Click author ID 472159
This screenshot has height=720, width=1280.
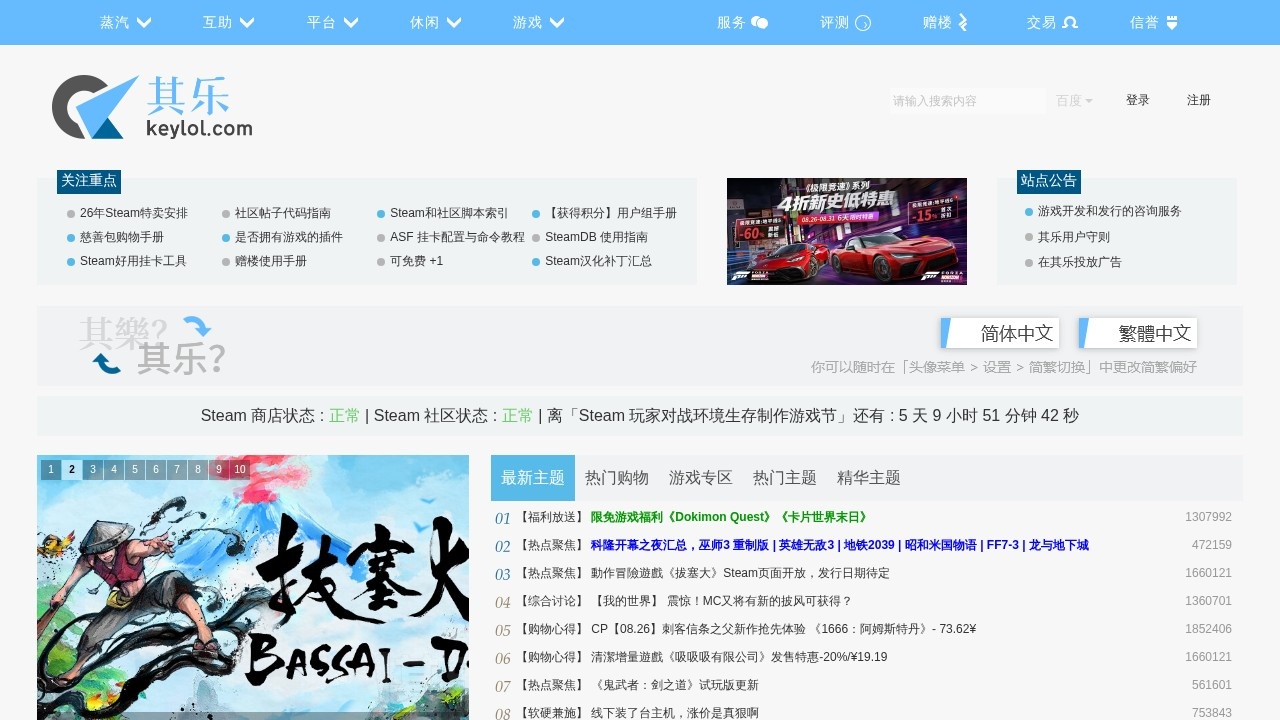tap(1212, 545)
